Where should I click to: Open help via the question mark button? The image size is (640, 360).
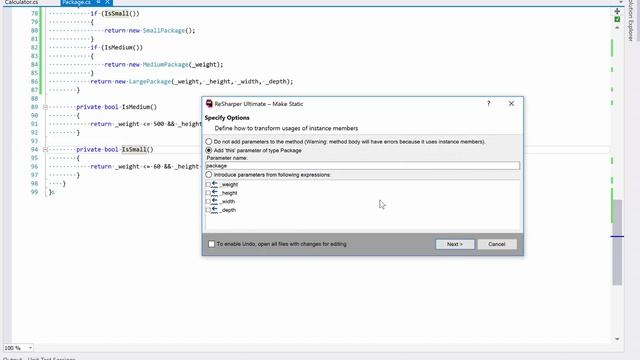point(489,104)
